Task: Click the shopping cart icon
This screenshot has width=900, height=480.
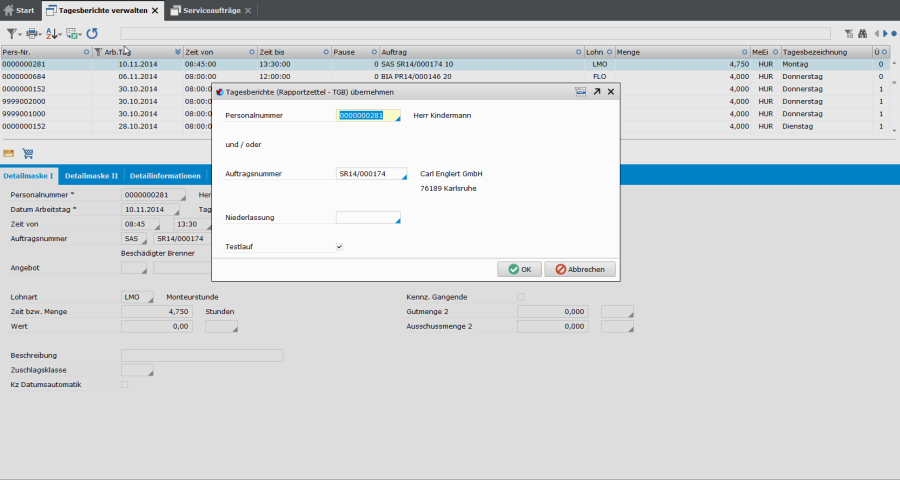Action: (28, 154)
